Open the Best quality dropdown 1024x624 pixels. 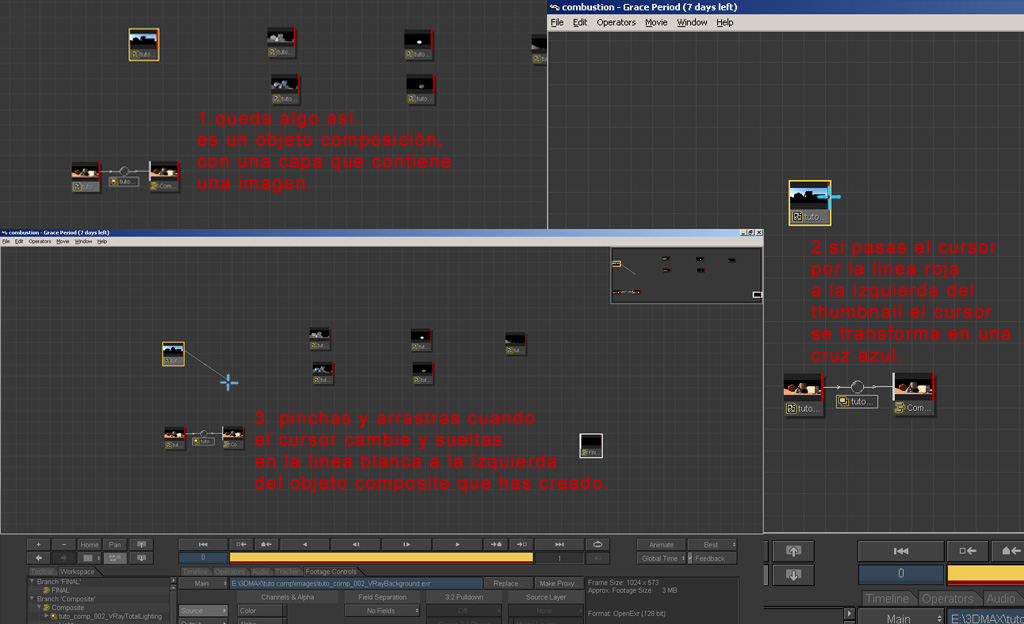pos(712,544)
